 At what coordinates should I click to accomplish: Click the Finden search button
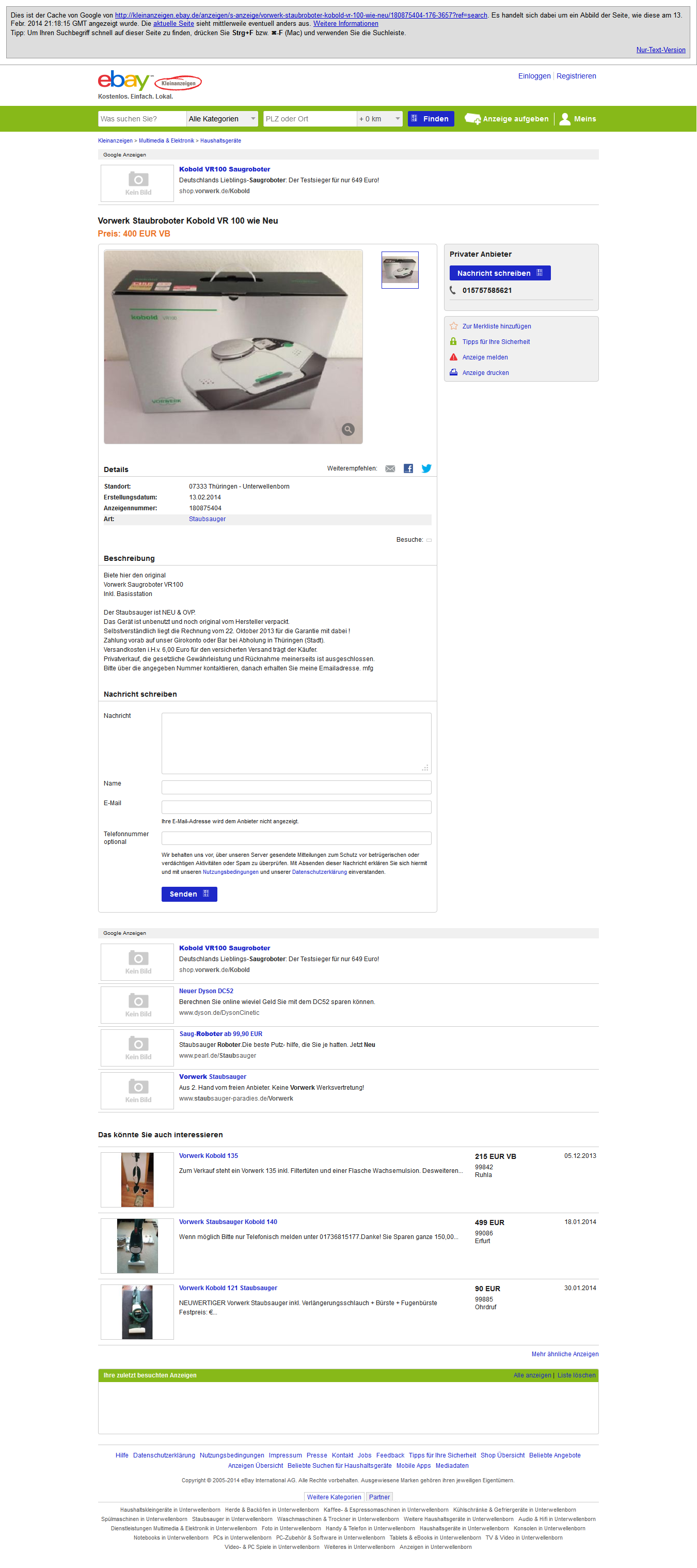coord(431,119)
